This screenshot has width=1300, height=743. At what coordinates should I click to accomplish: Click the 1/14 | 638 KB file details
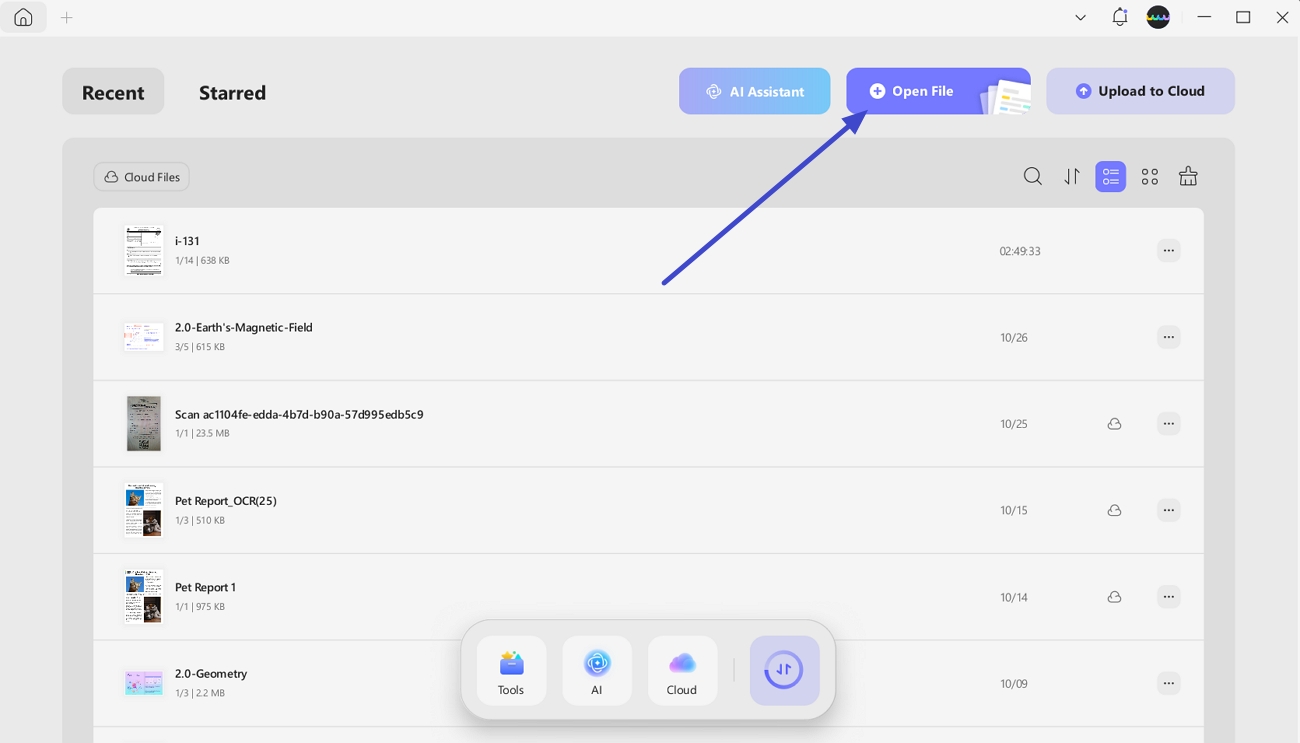[202, 260]
